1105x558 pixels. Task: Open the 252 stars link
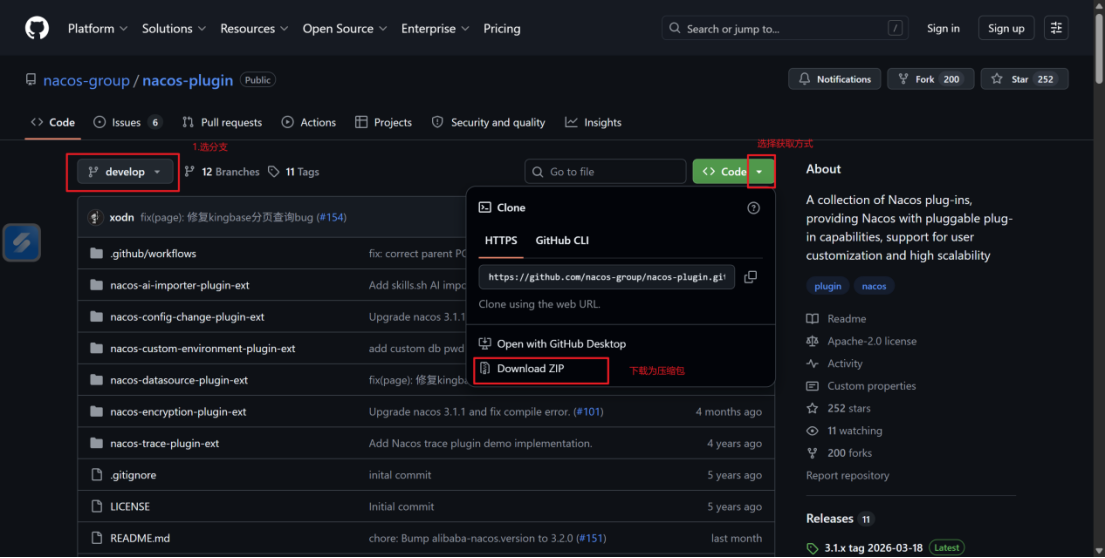pyautogui.click(x=839, y=409)
